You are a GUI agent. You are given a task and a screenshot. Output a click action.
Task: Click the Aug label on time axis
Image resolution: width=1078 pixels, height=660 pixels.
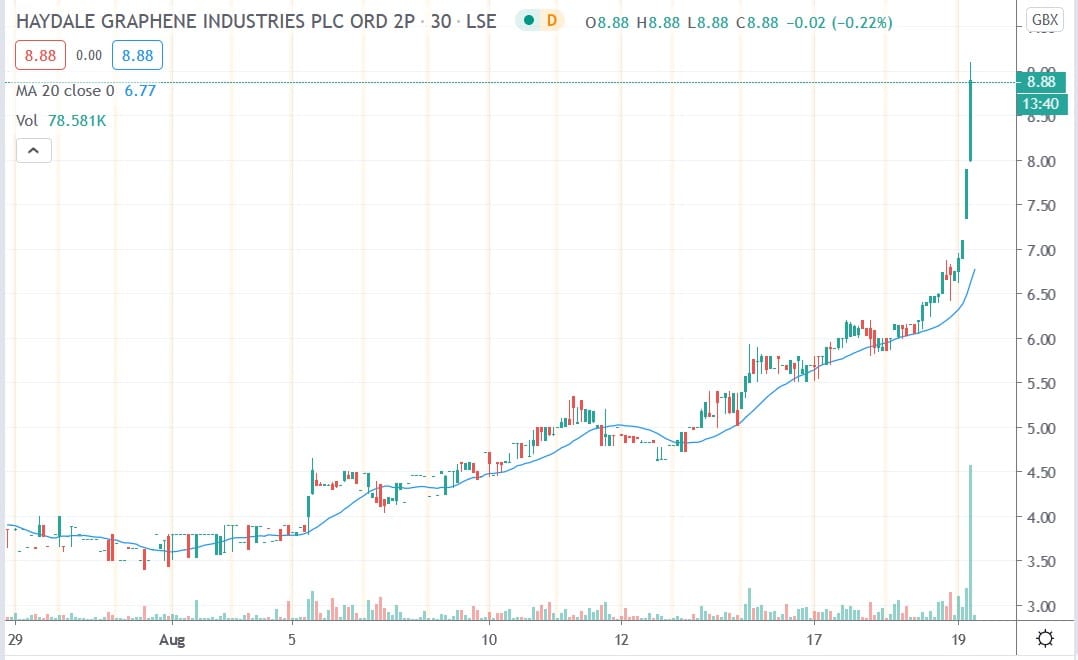click(172, 640)
